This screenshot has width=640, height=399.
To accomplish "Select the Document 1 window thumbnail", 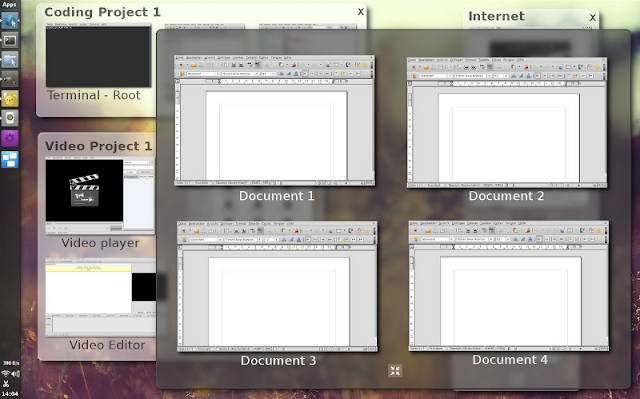I will point(274,121).
